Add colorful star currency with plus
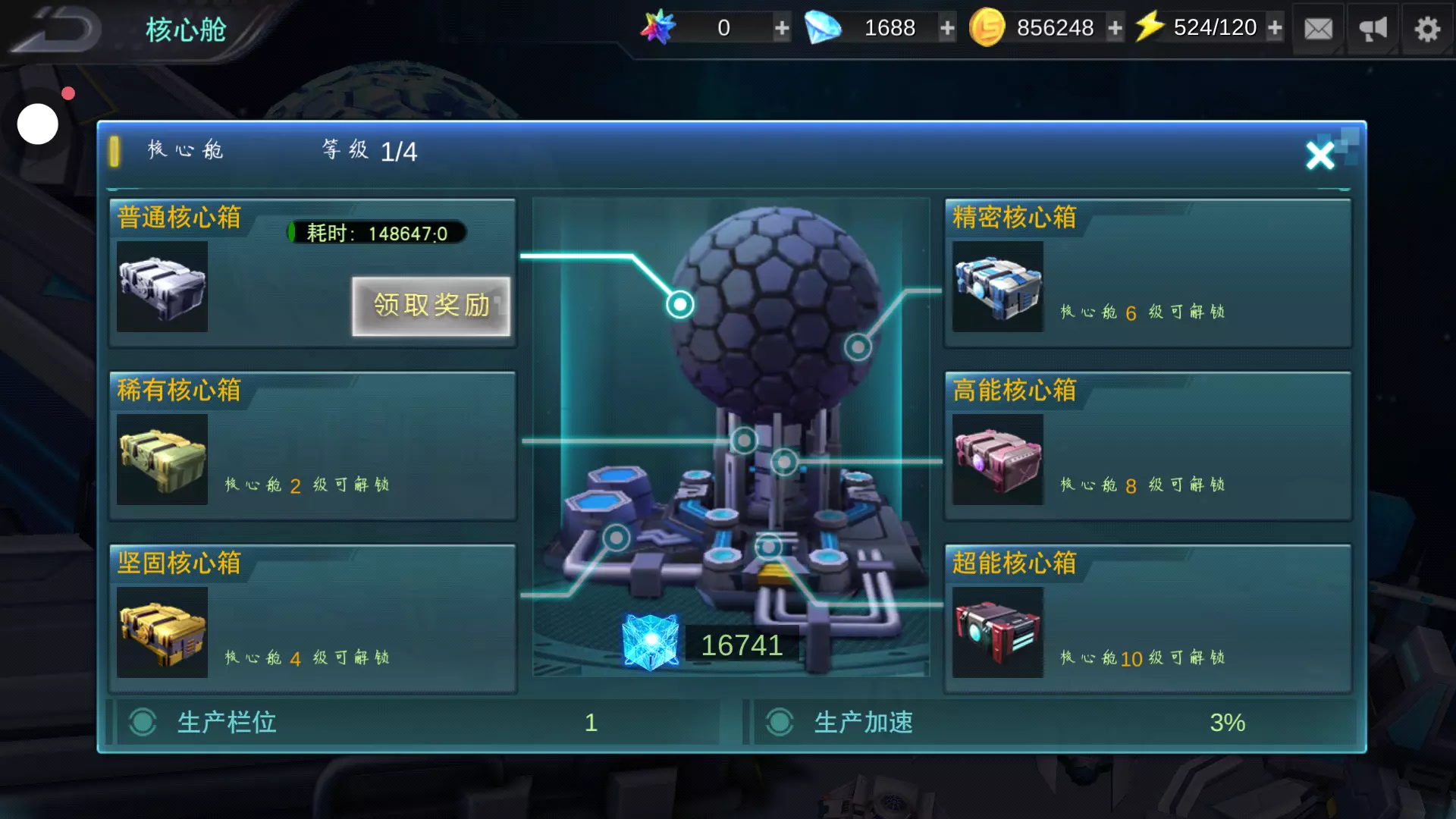The width and height of the screenshot is (1456, 819). click(x=782, y=29)
